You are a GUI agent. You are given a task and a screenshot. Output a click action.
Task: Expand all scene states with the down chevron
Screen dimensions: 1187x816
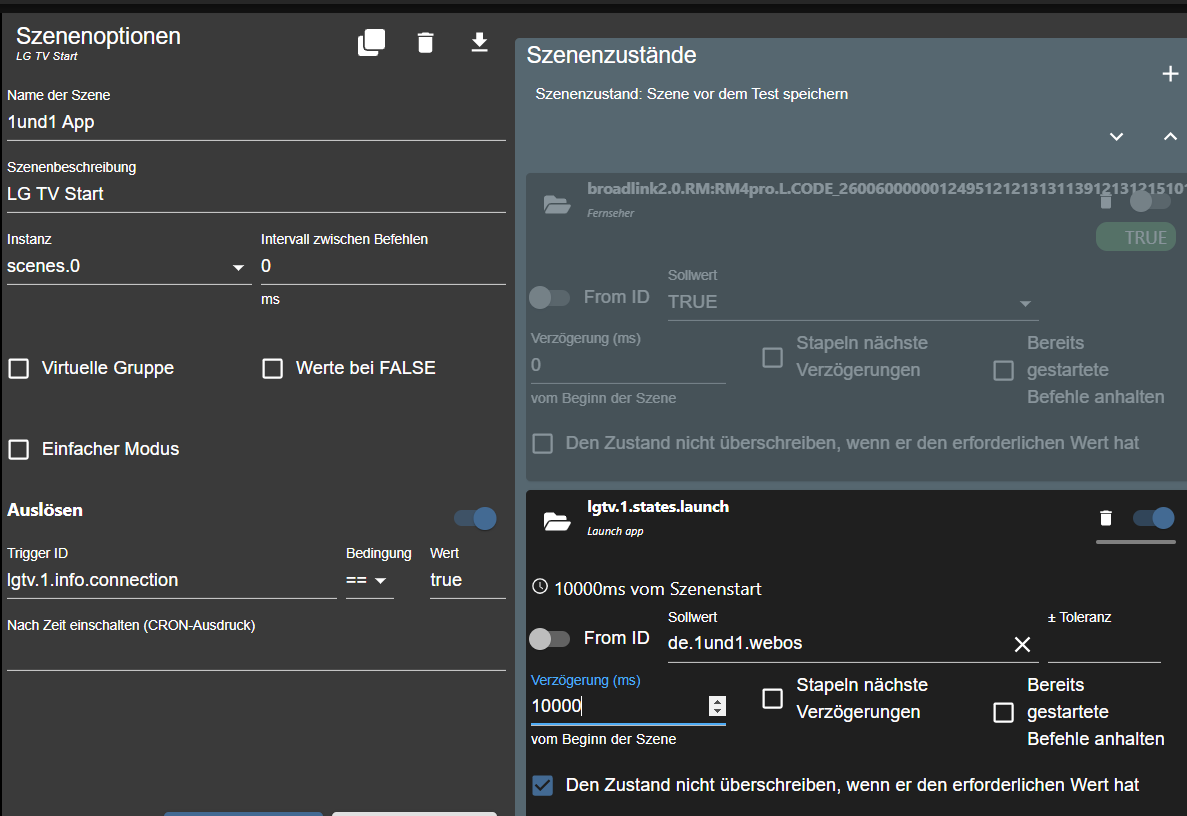pos(1117,136)
